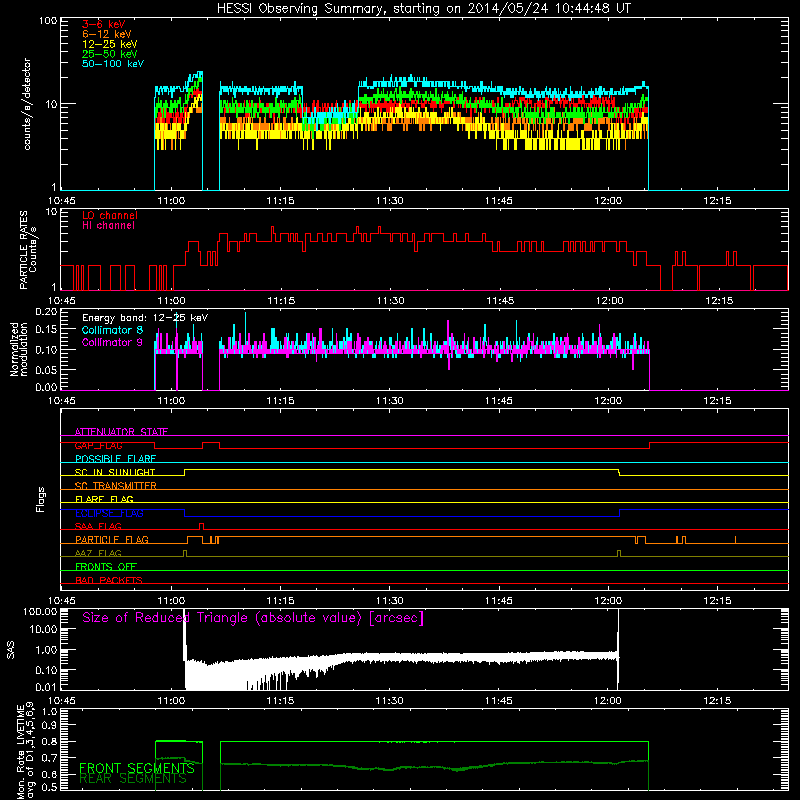Image resolution: width=800 pixels, height=800 pixels.
Task: Select the Collimator 8 legend label
Action: tap(112, 330)
